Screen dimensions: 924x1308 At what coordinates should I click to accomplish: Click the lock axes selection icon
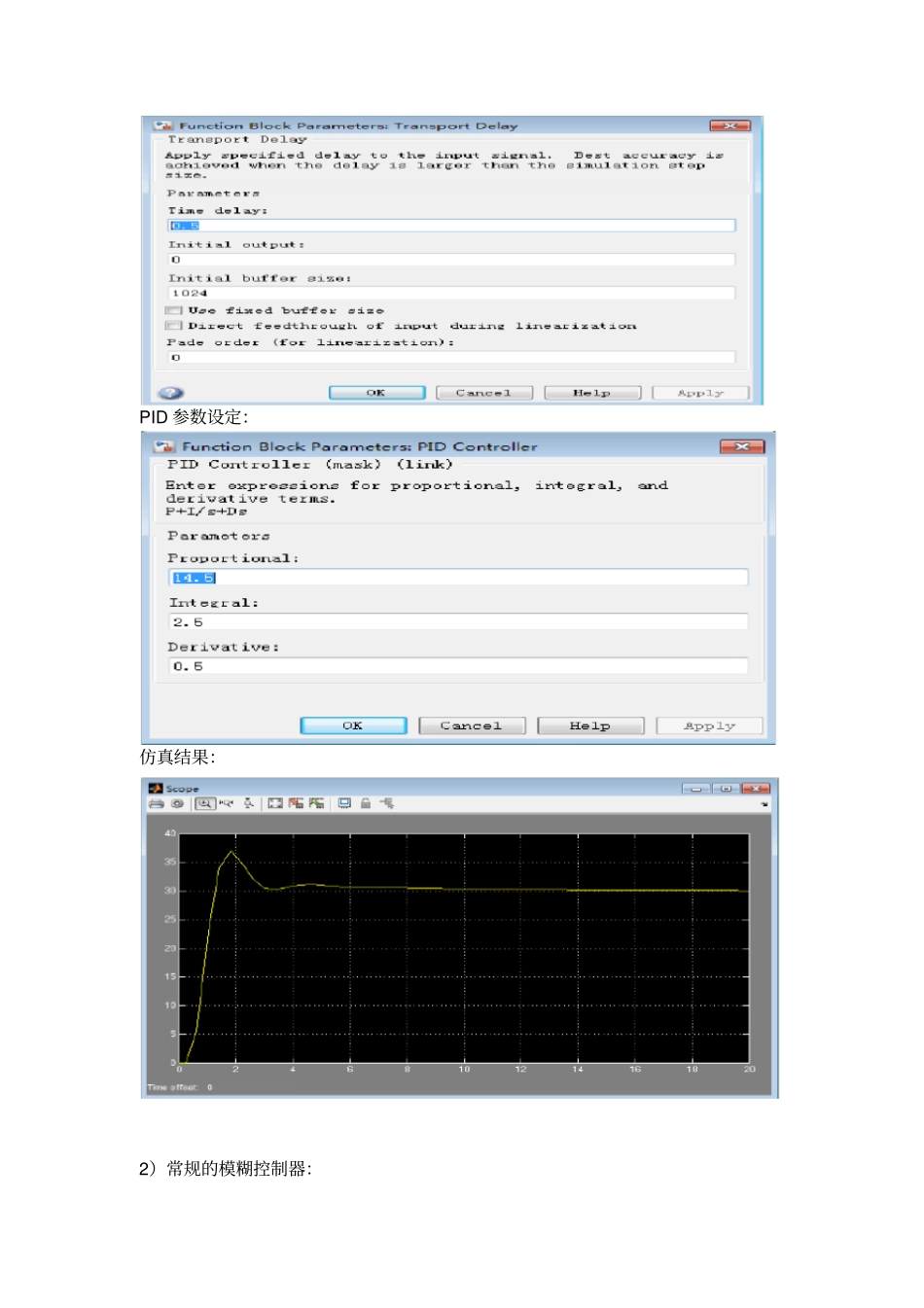click(x=366, y=803)
